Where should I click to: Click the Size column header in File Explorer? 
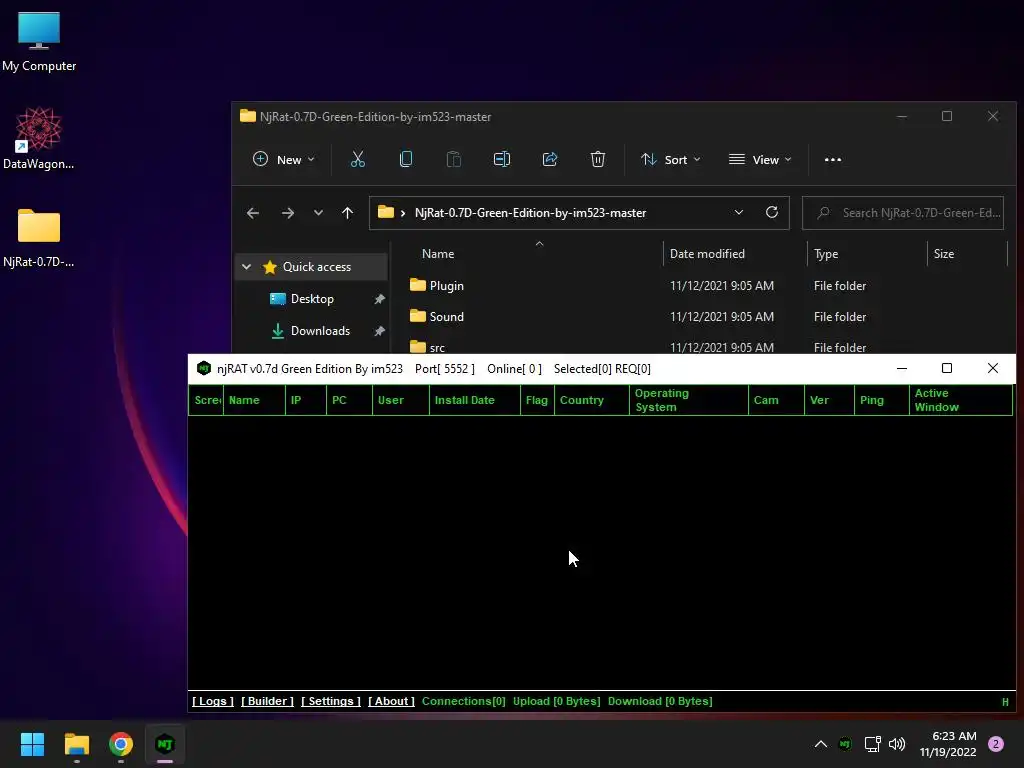(x=944, y=254)
